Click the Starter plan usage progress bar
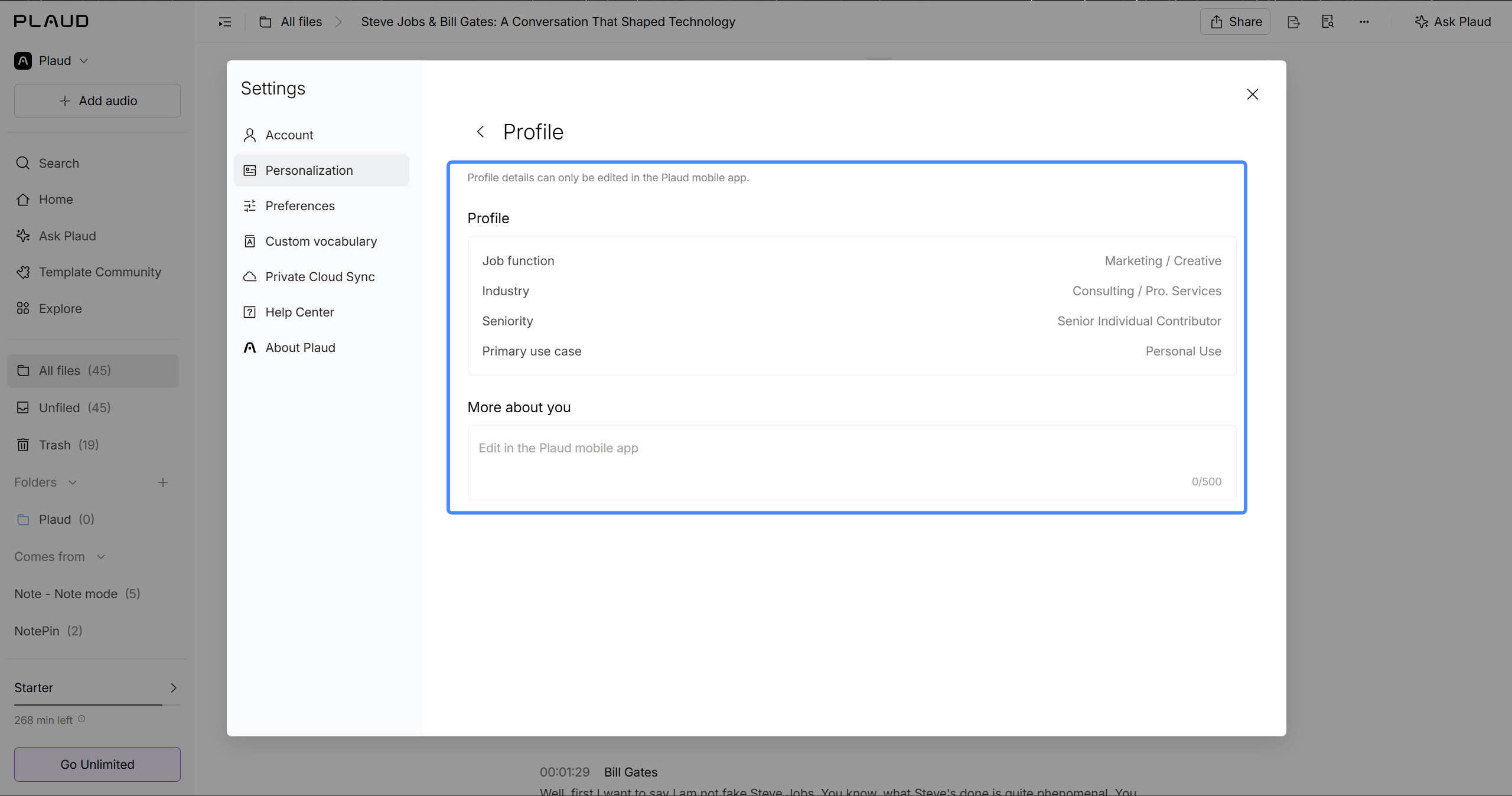This screenshot has height=796, width=1512. pos(97,704)
